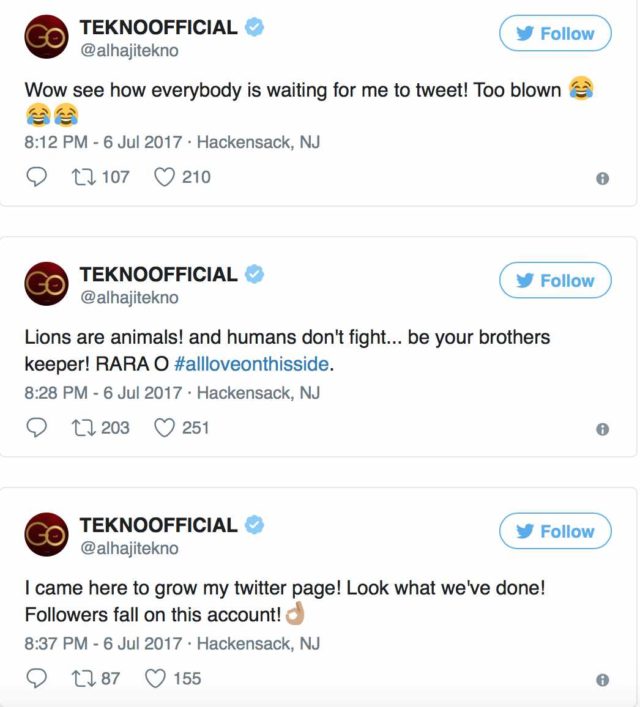Retweet the "Too blown" tweet
Viewport: 640px width, 707px height.
pyautogui.click(x=84, y=177)
